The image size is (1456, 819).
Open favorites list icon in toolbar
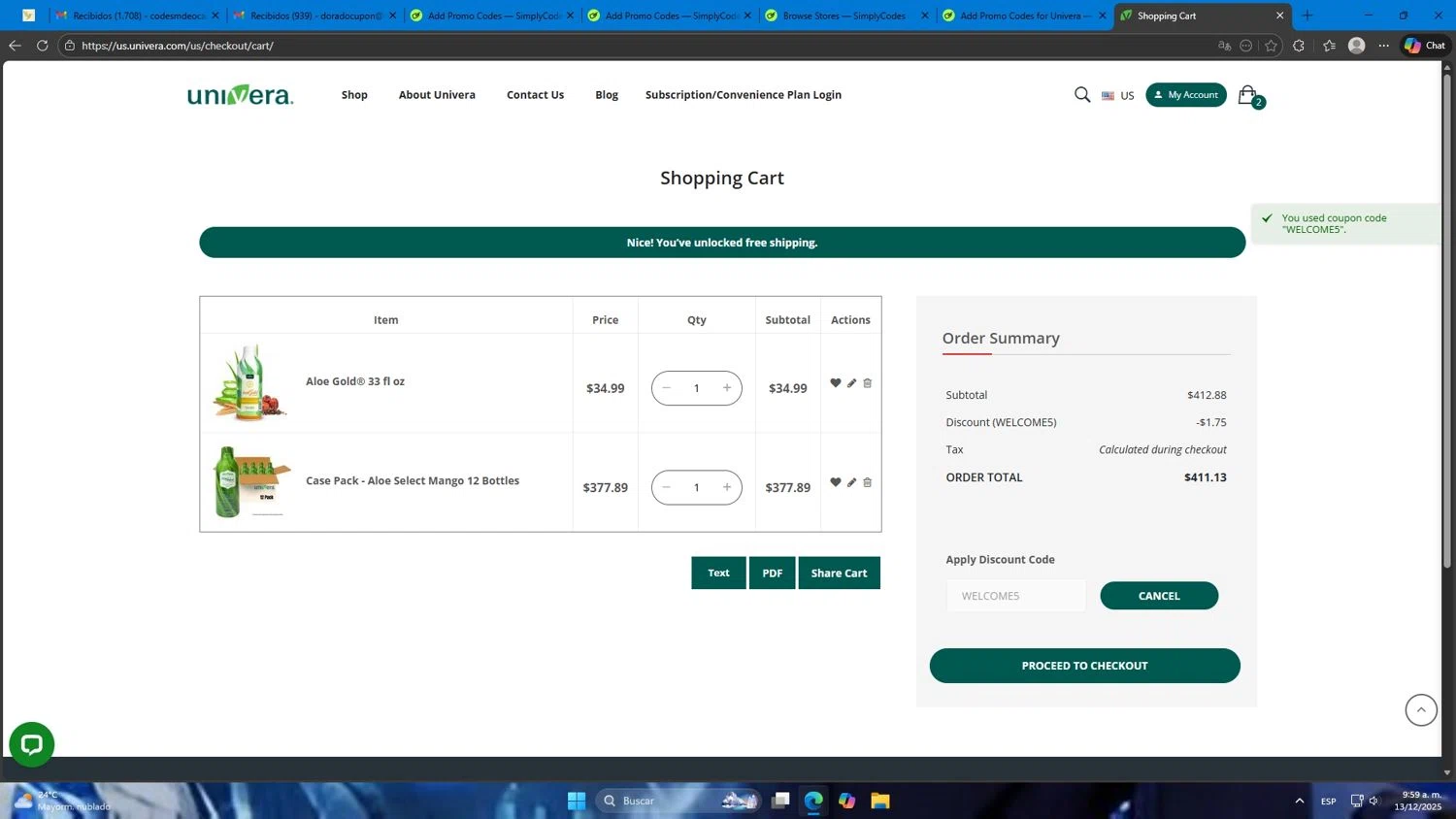click(1329, 46)
